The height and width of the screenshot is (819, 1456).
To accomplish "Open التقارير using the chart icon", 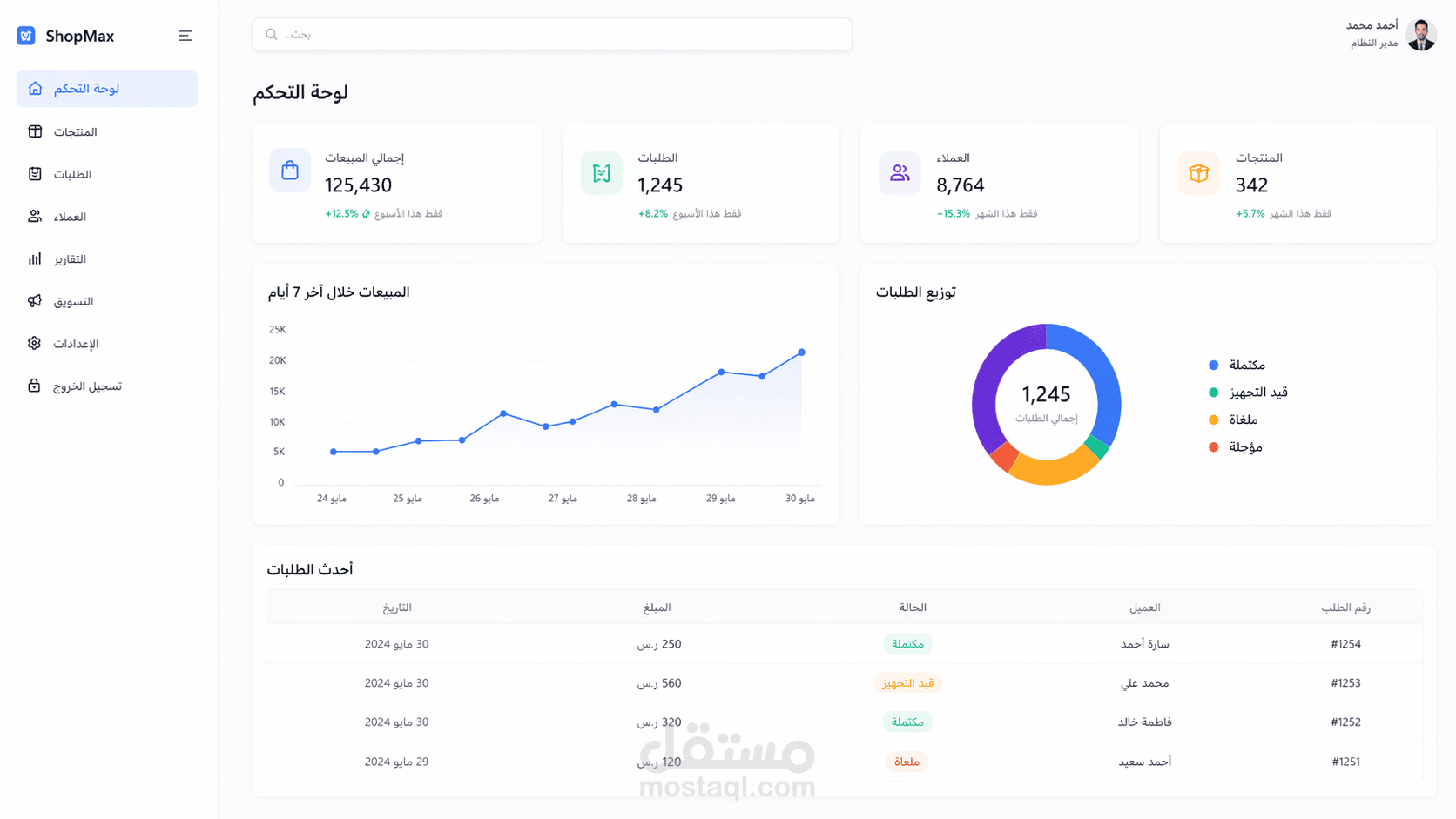I will [x=35, y=258].
